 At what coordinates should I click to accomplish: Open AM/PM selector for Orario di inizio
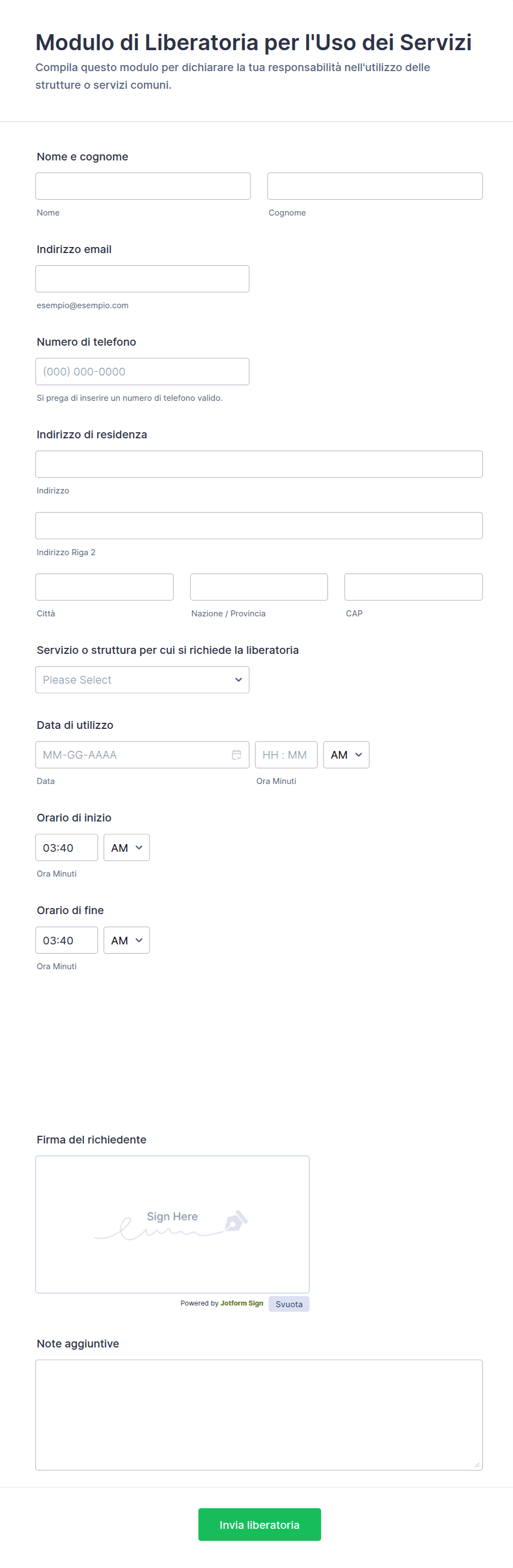point(127,847)
